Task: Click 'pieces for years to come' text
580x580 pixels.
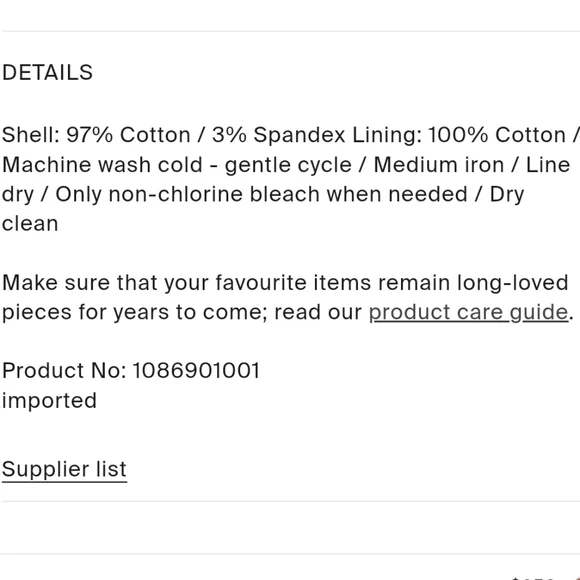Action: pos(135,313)
